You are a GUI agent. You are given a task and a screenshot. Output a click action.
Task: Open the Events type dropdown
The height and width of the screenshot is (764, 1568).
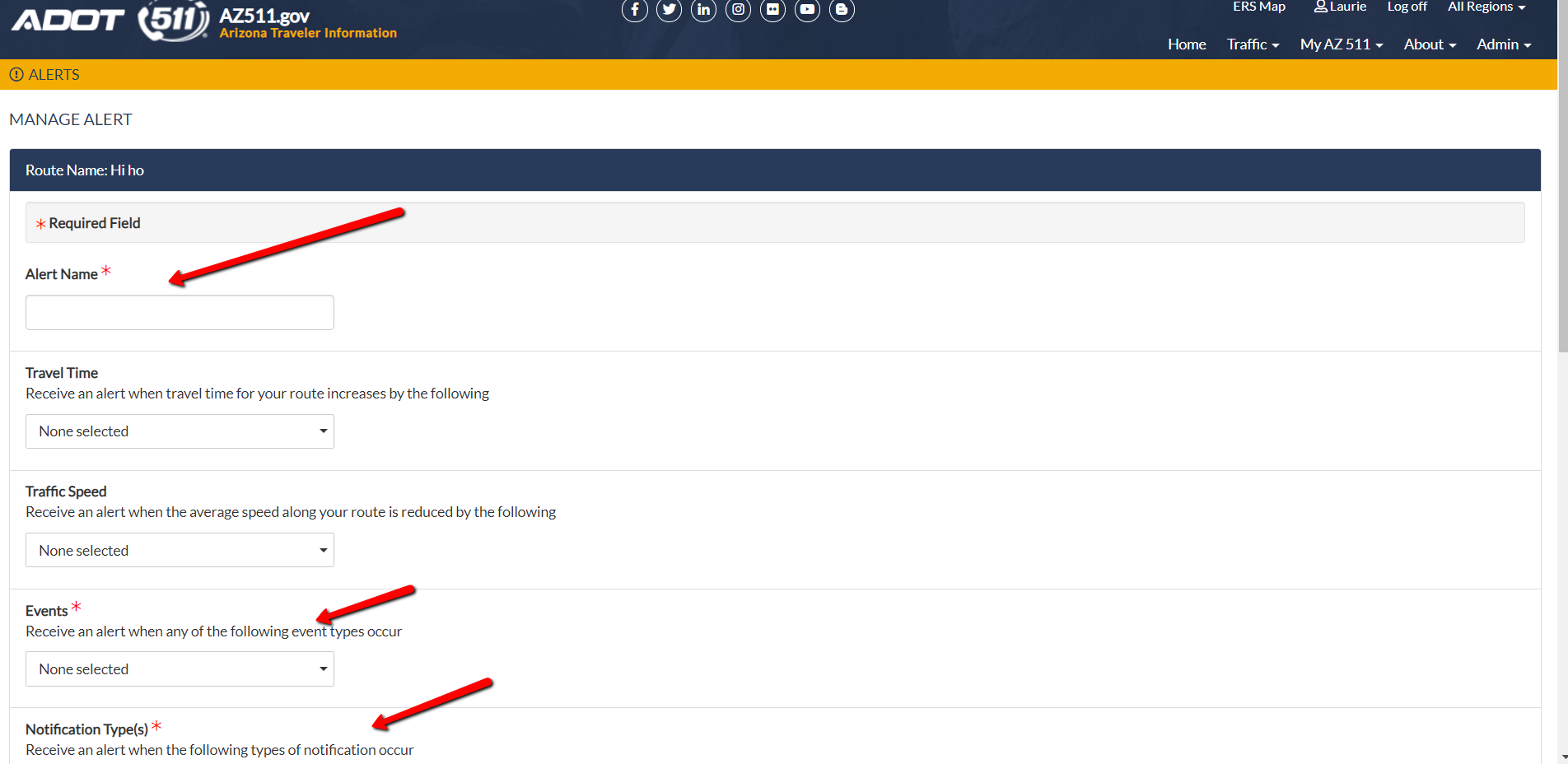click(180, 669)
